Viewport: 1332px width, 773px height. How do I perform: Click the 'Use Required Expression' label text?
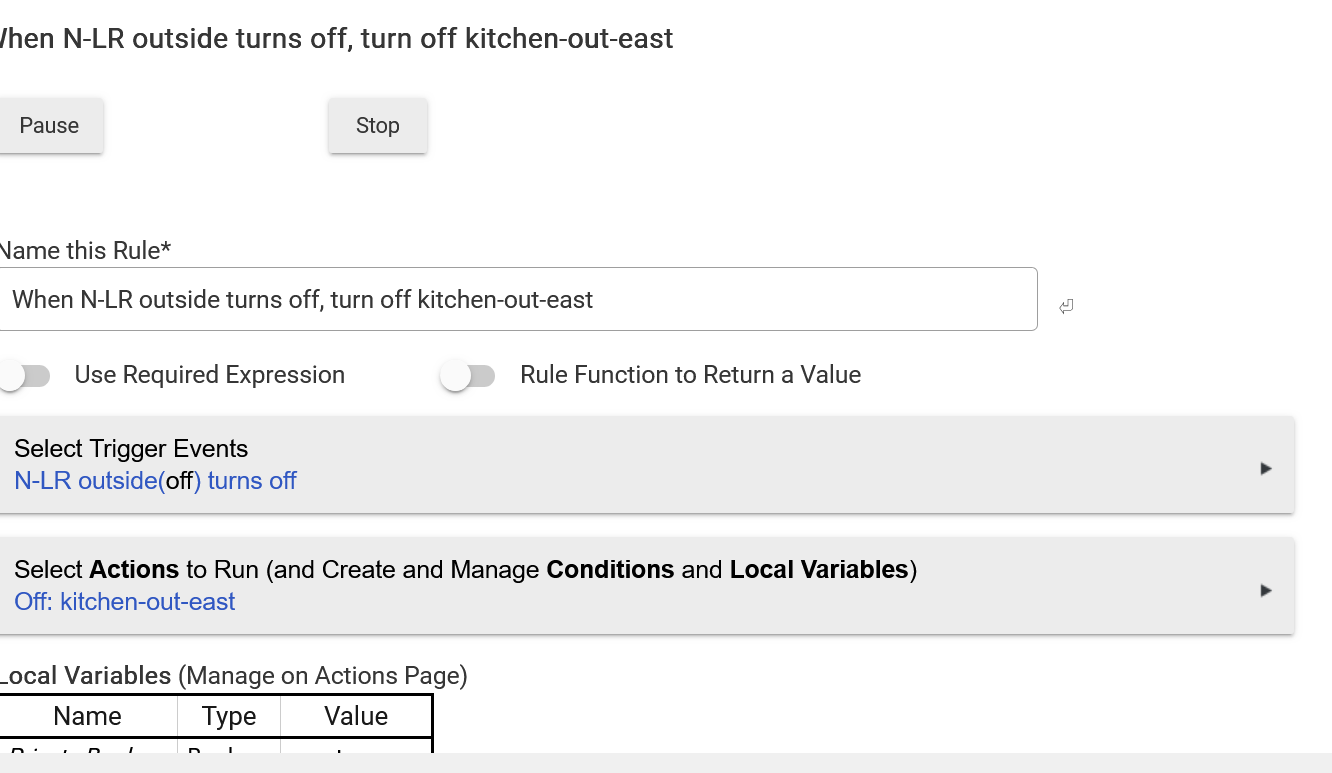pos(210,375)
